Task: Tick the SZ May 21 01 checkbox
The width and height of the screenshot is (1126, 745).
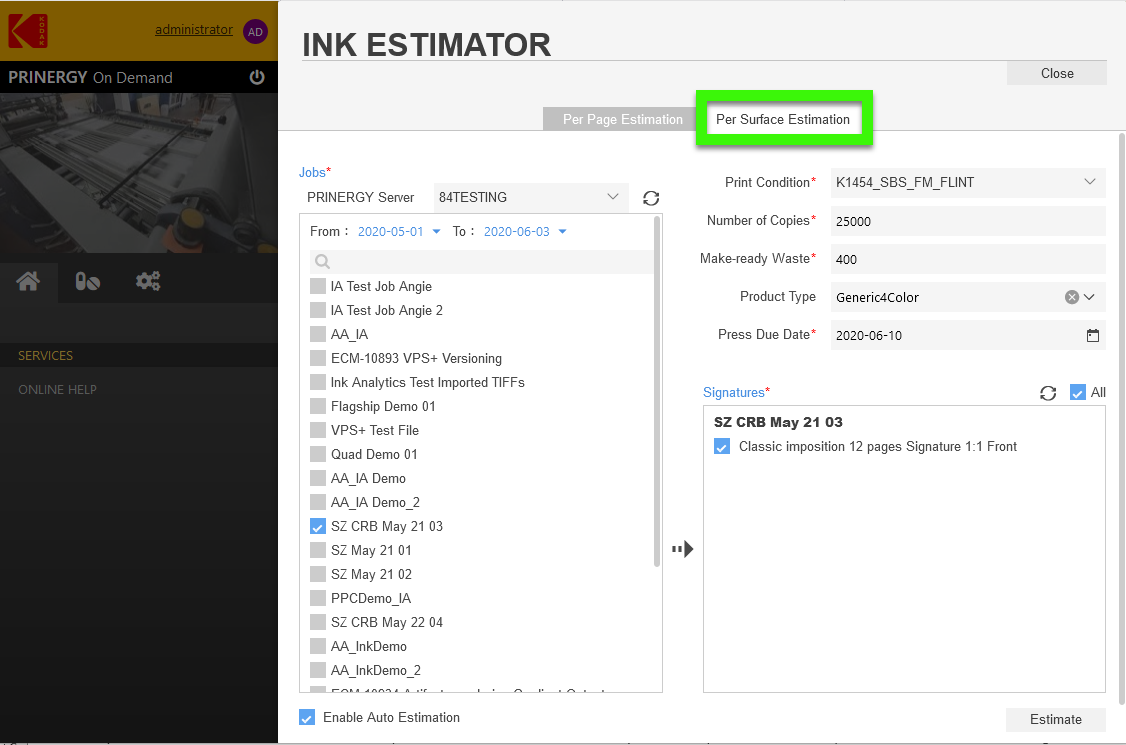Action: (x=317, y=550)
